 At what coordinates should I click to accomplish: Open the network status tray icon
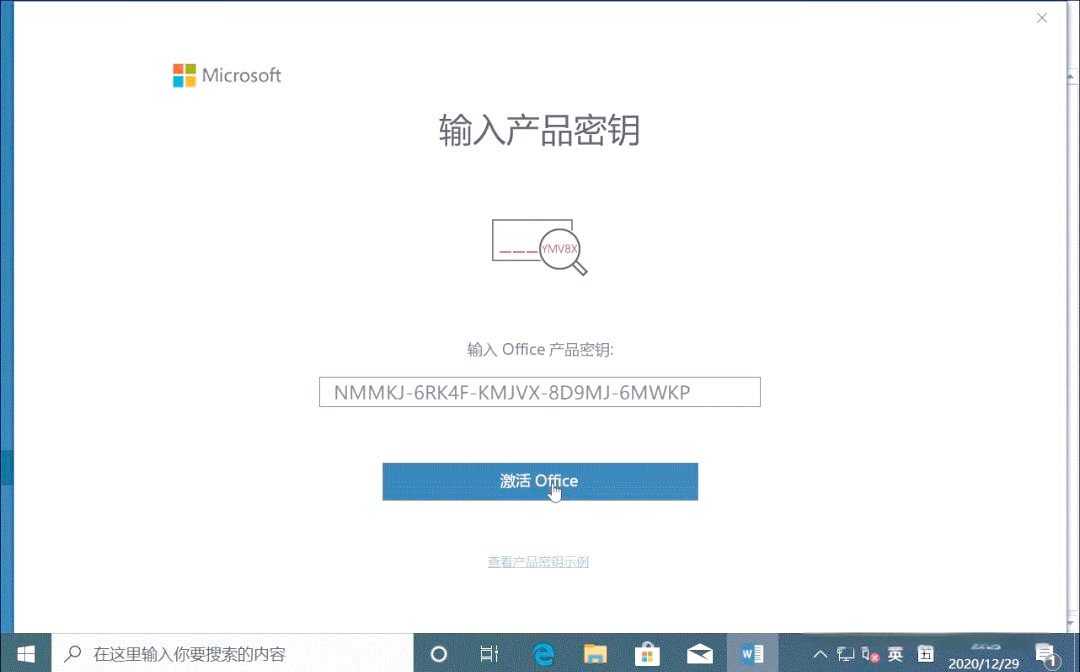(845, 654)
